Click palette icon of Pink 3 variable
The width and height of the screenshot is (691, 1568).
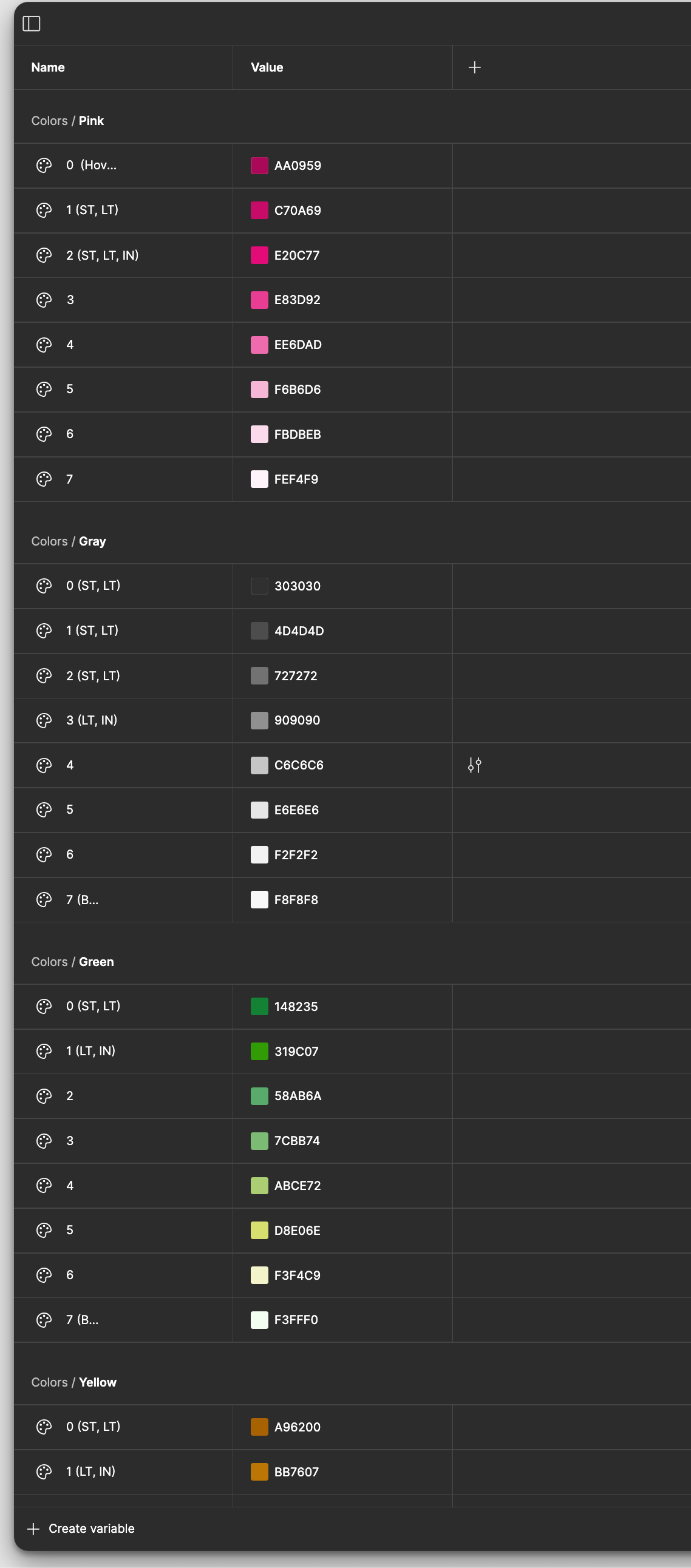point(44,300)
